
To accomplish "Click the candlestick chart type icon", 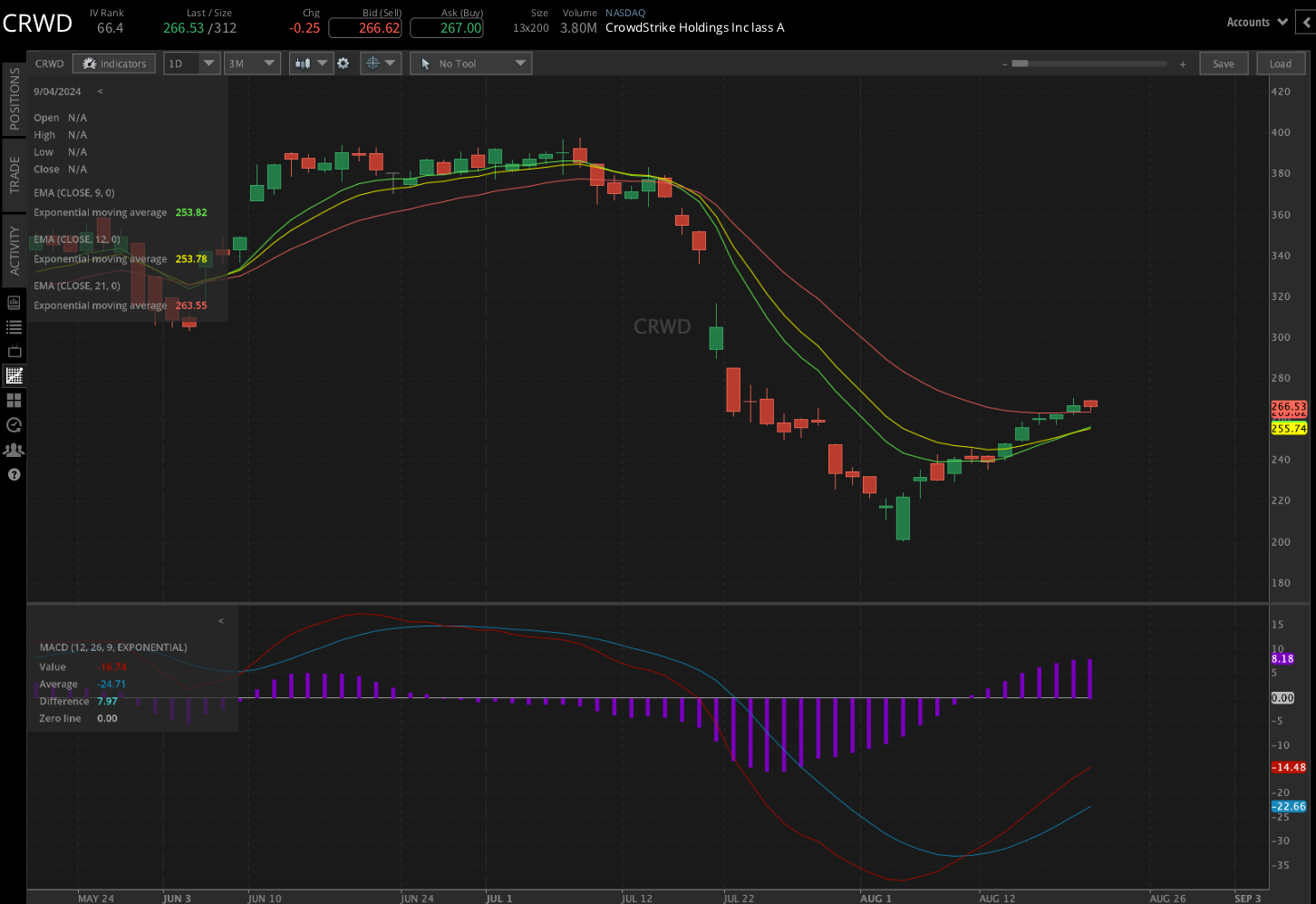I will [305, 63].
